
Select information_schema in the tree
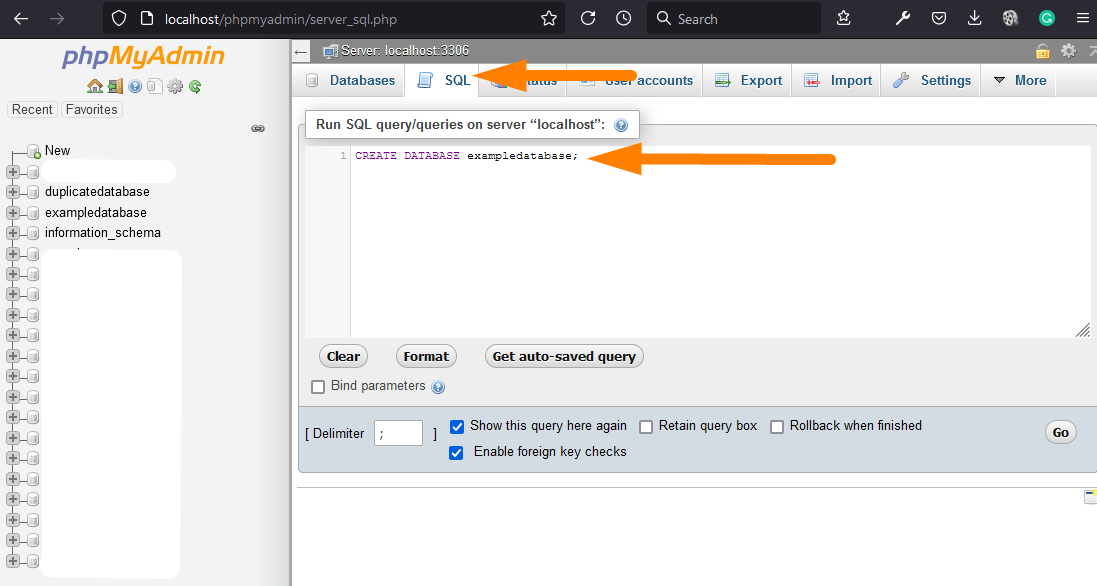[103, 233]
